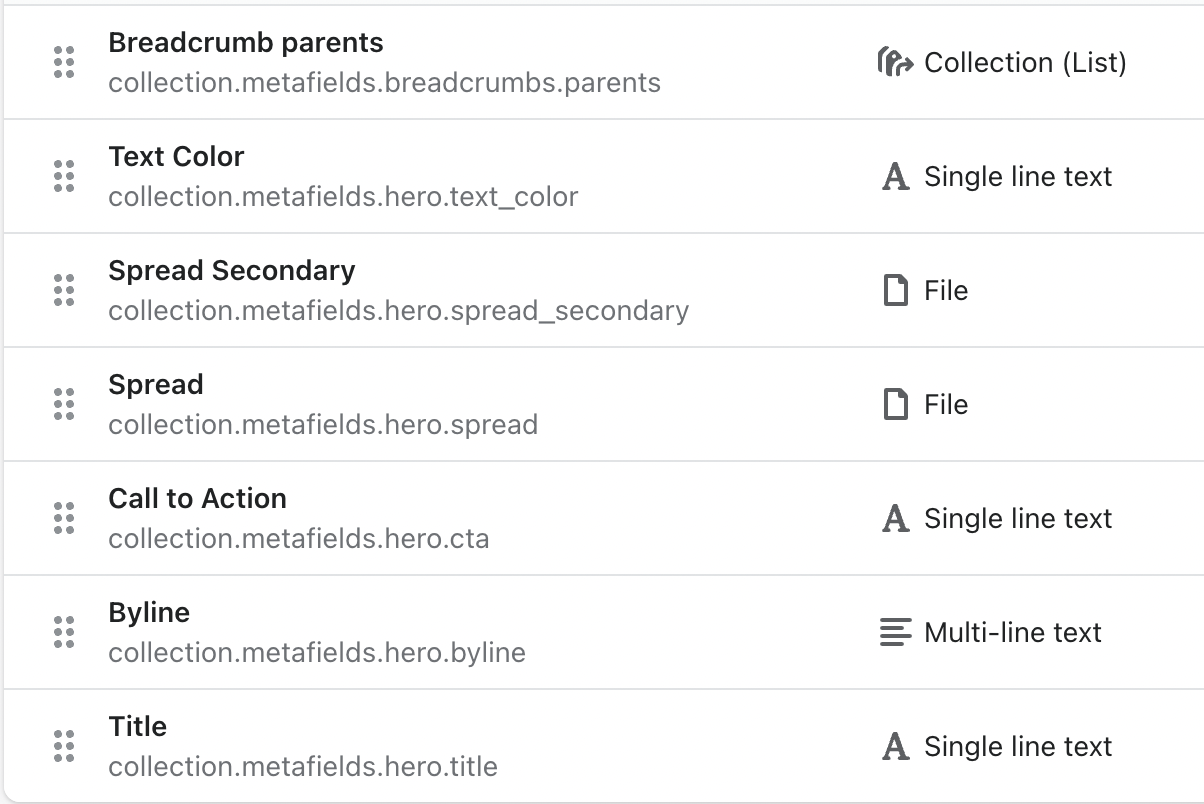Click the File type icon for Spread
Image resolution: width=1204 pixels, height=804 pixels.
896,404
